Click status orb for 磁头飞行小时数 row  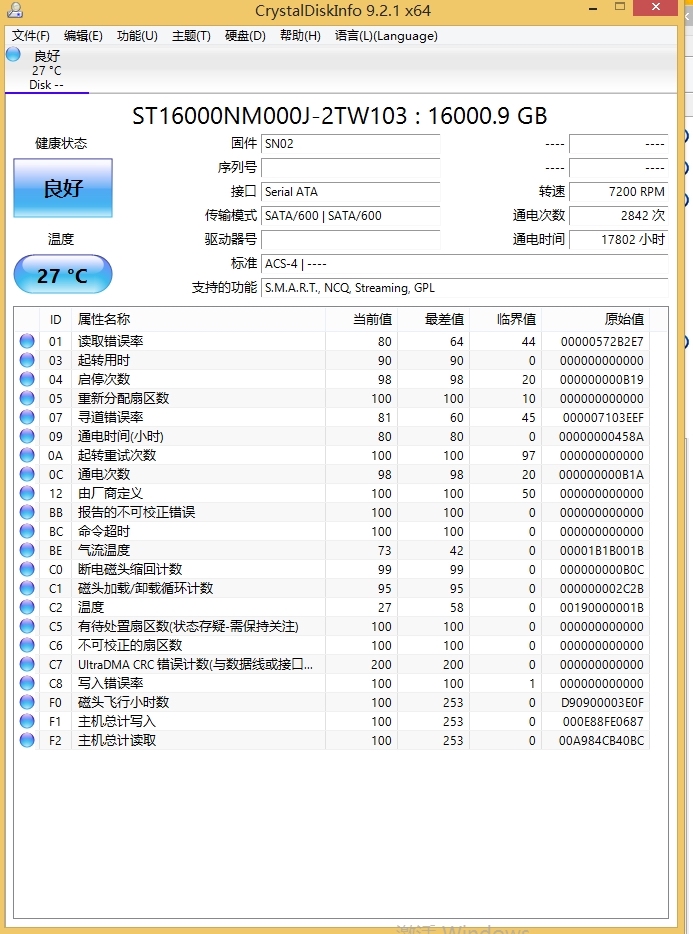27,702
